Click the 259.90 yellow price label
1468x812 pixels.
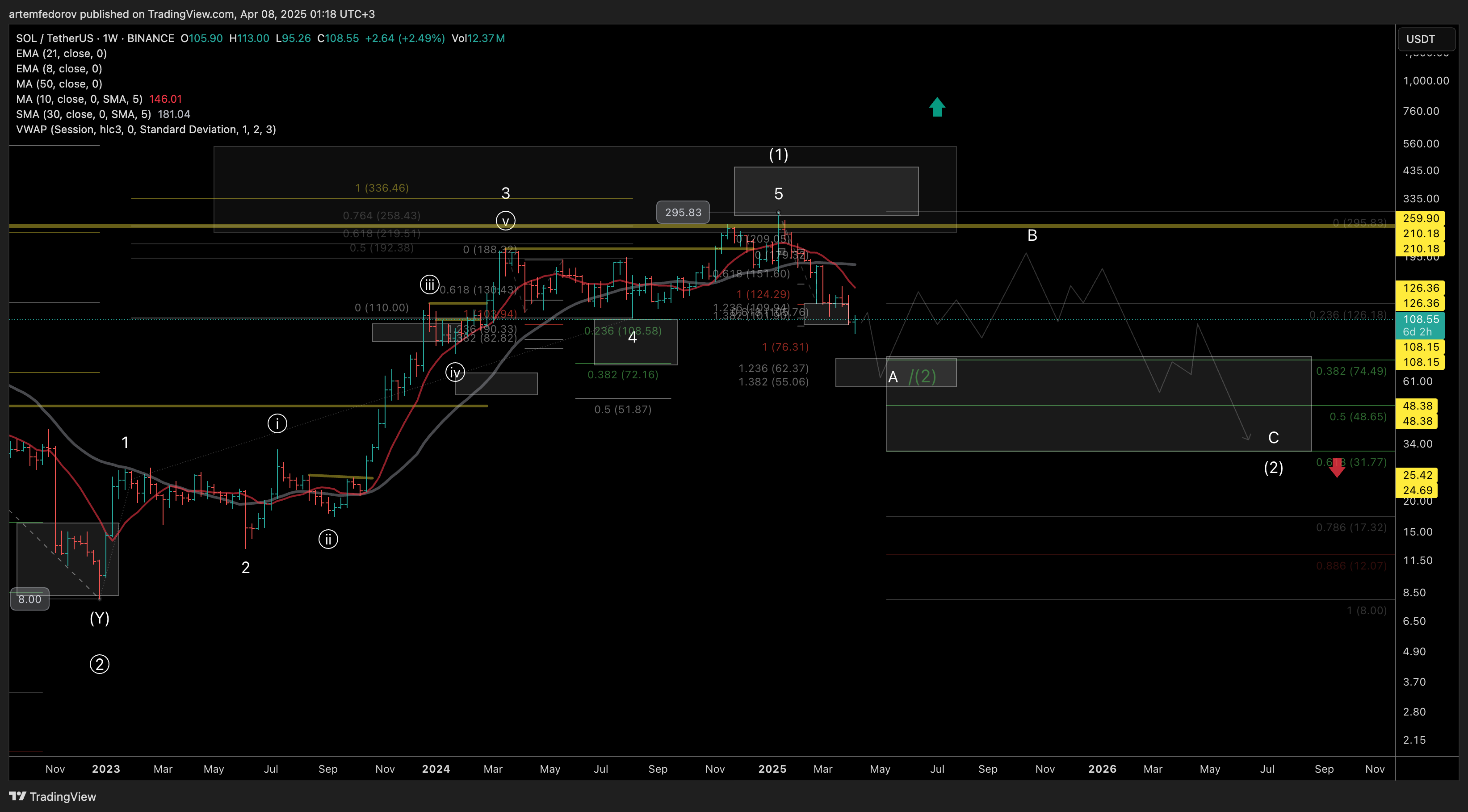click(1420, 218)
